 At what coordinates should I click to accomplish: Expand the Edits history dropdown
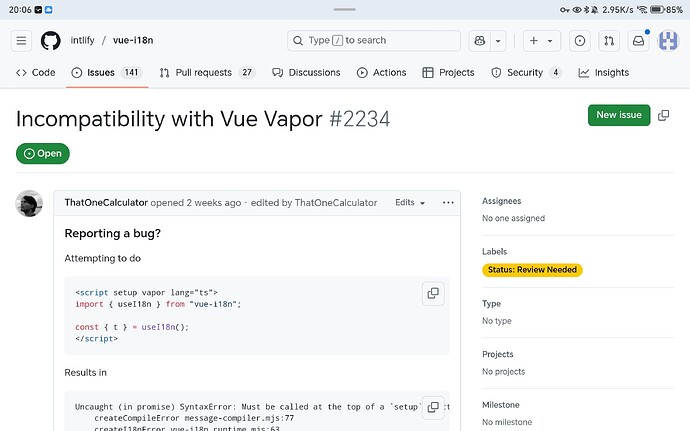pyautogui.click(x=410, y=203)
